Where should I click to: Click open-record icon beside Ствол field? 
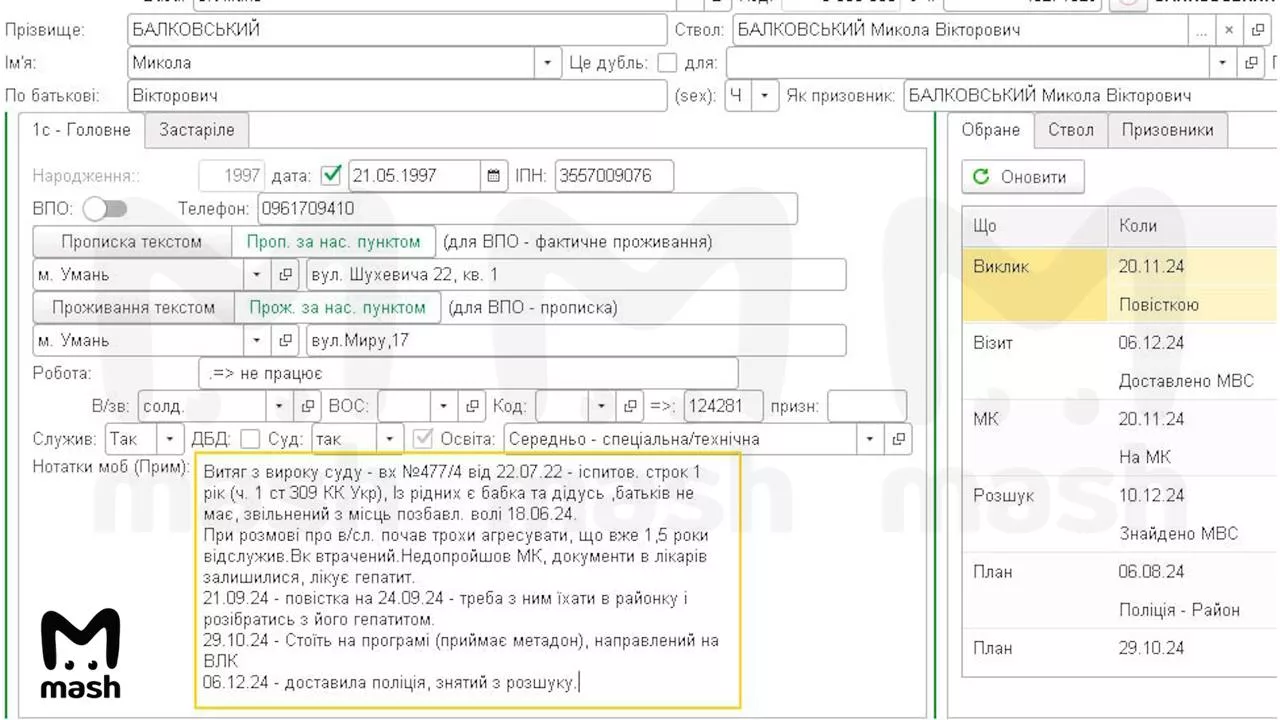[x=1256, y=30]
